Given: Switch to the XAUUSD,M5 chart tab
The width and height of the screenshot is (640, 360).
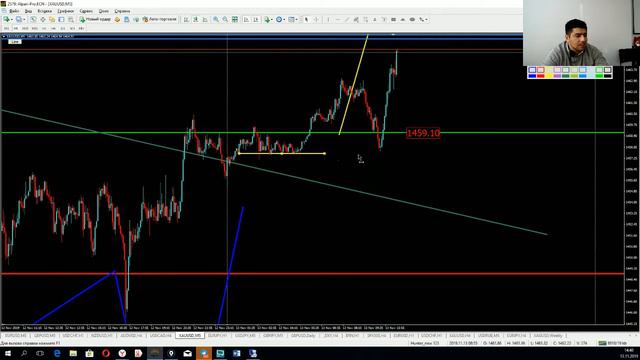Looking at the screenshot, I should point(190,336).
